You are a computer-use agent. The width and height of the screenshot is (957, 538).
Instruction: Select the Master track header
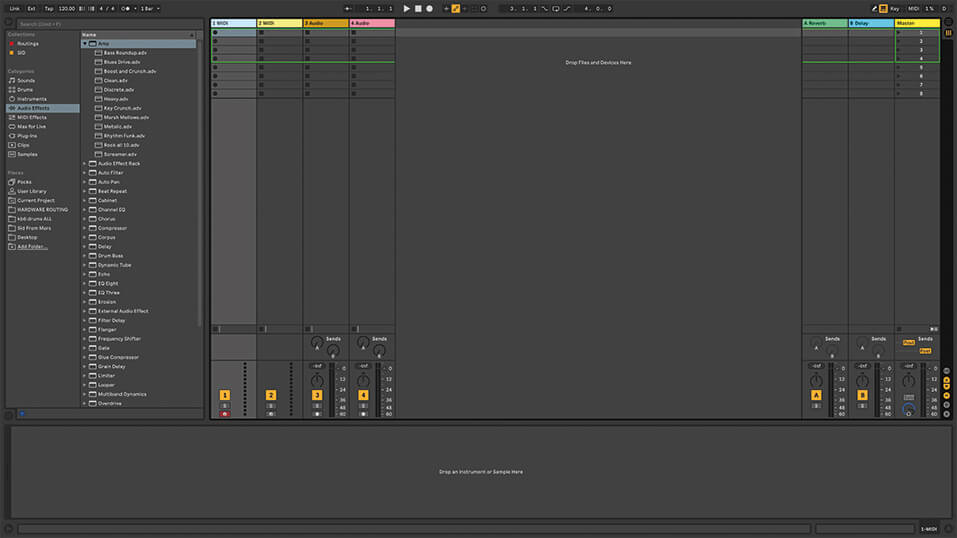pos(917,23)
